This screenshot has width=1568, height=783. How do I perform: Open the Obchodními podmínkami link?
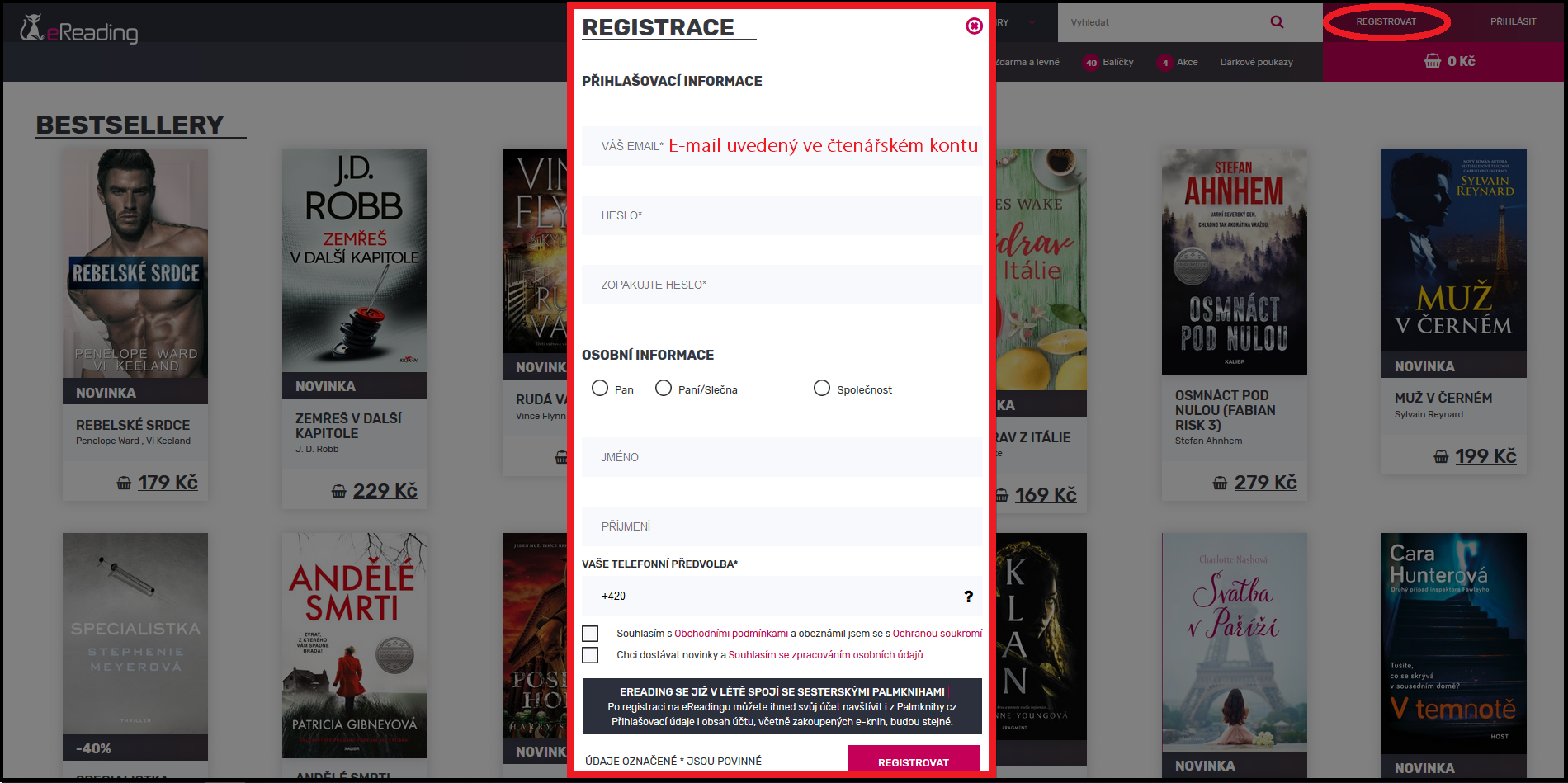click(731, 634)
